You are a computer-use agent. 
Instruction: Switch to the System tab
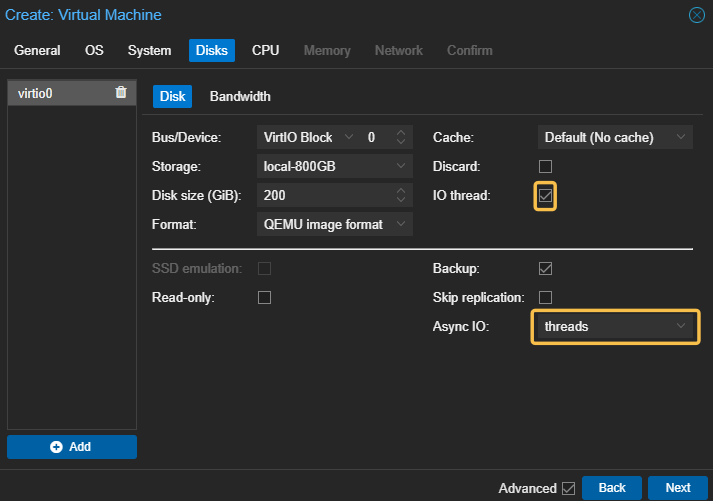[x=149, y=50]
